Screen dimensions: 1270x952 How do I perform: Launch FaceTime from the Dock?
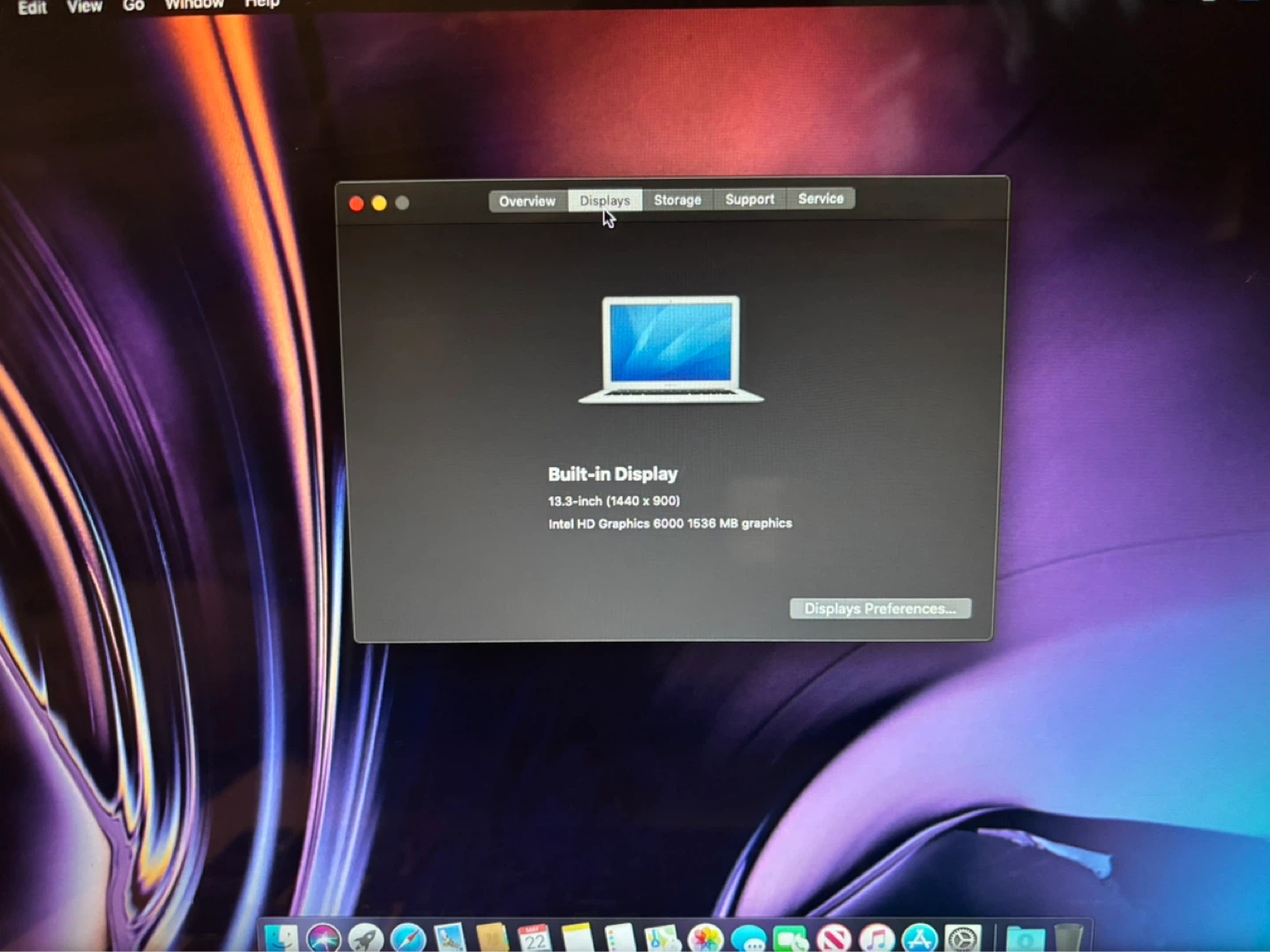791,938
